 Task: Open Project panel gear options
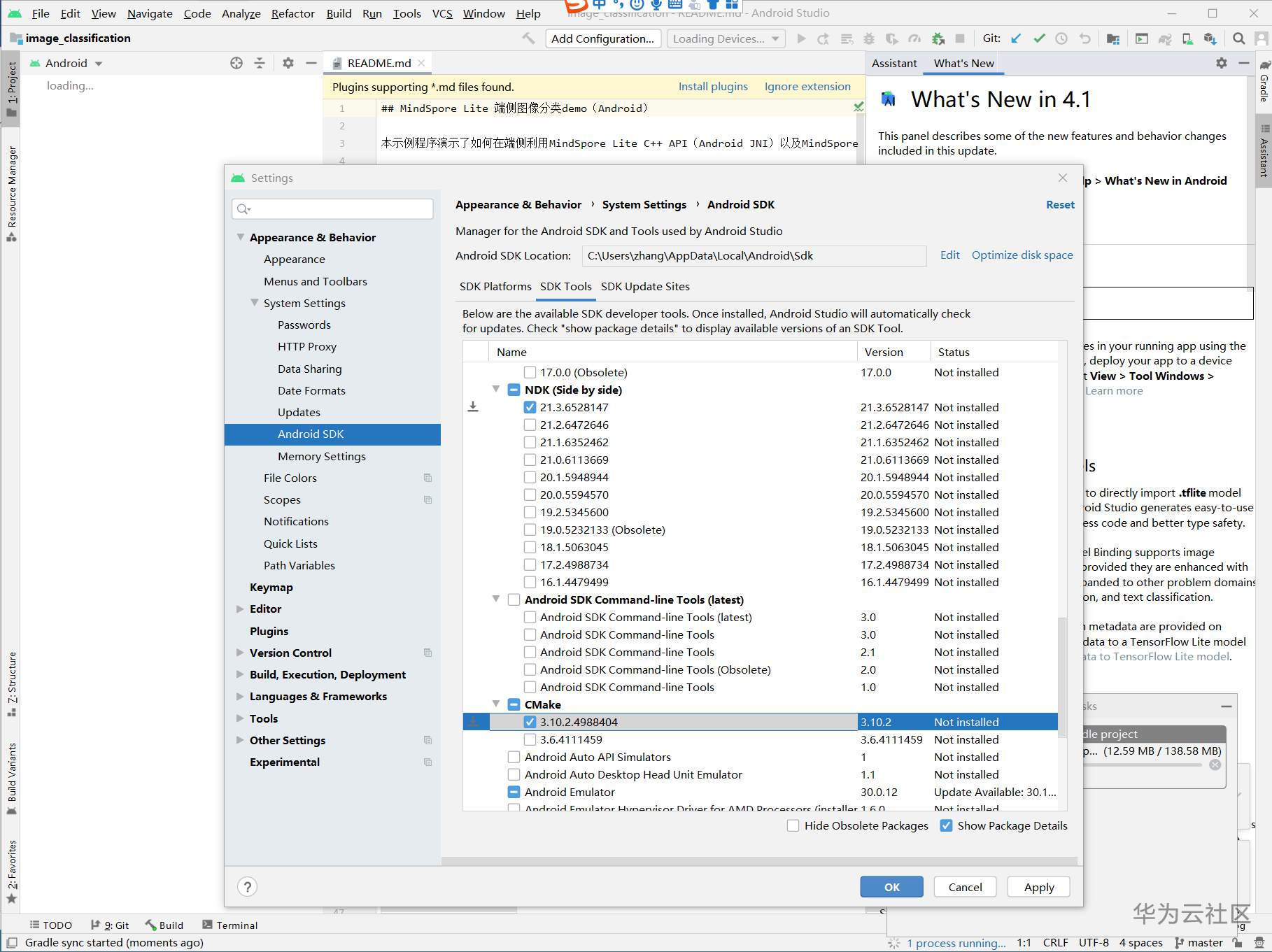[x=288, y=63]
